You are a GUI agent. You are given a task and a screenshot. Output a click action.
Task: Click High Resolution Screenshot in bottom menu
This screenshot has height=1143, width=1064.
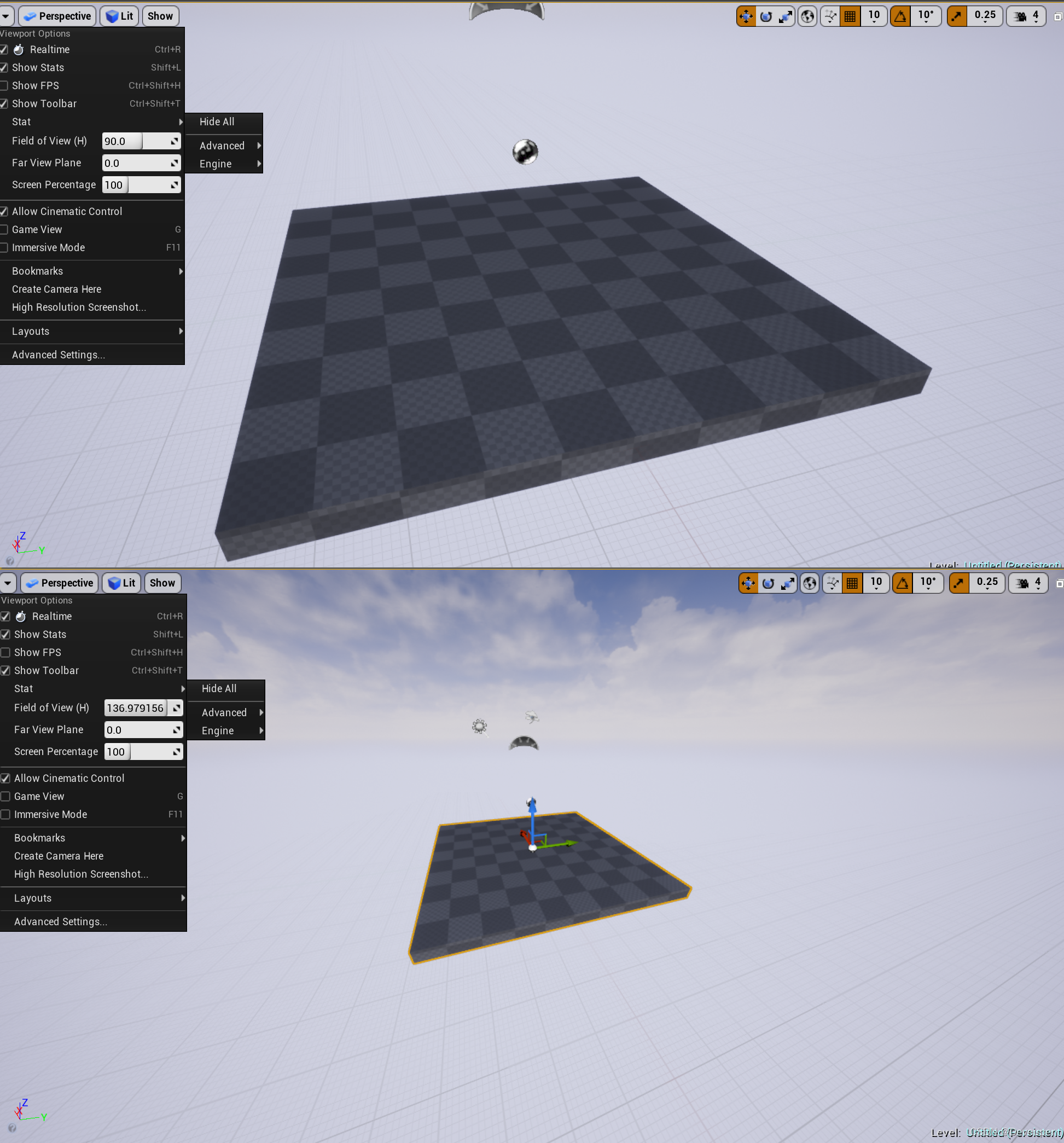[81, 874]
